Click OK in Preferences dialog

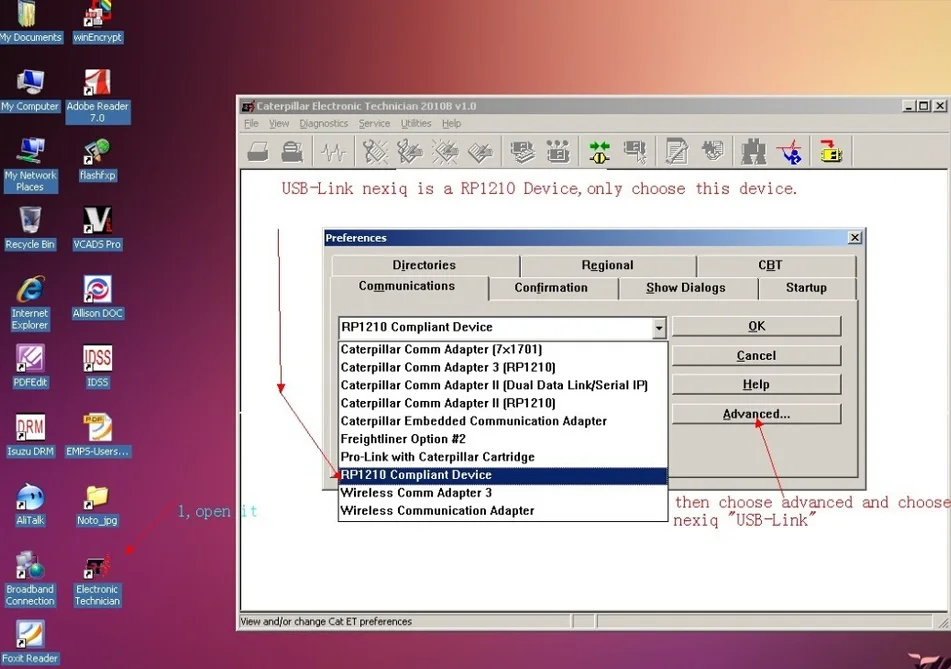click(x=756, y=326)
